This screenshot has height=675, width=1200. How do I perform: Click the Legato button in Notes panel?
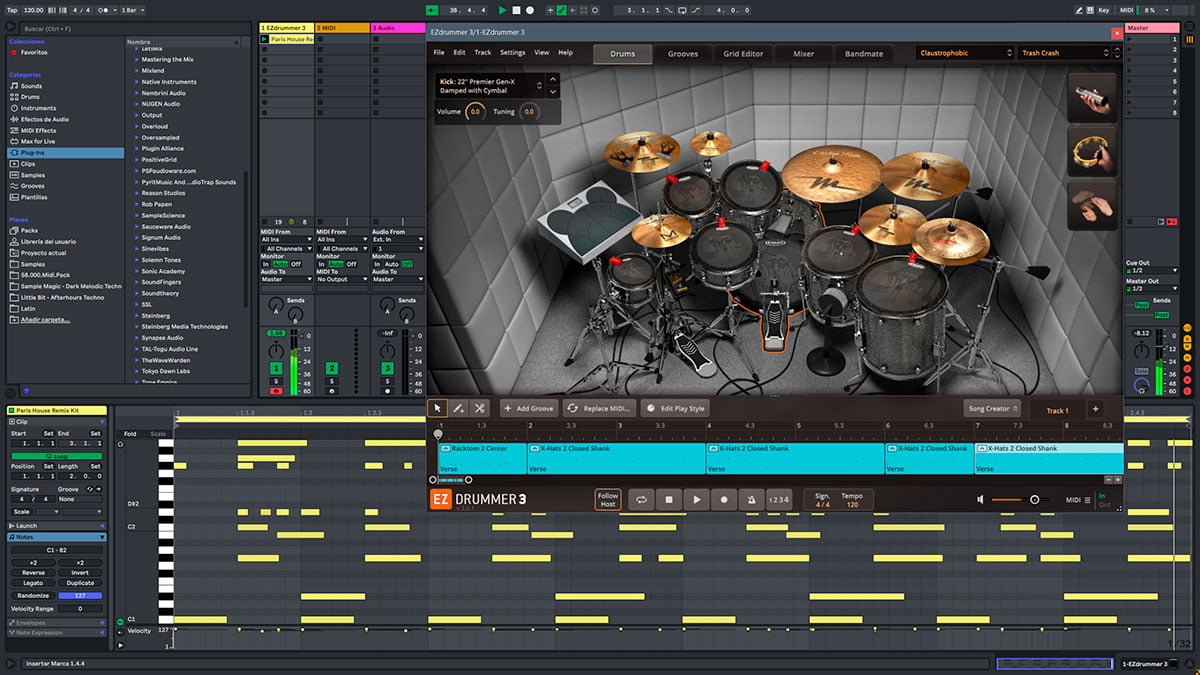tap(33, 583)
